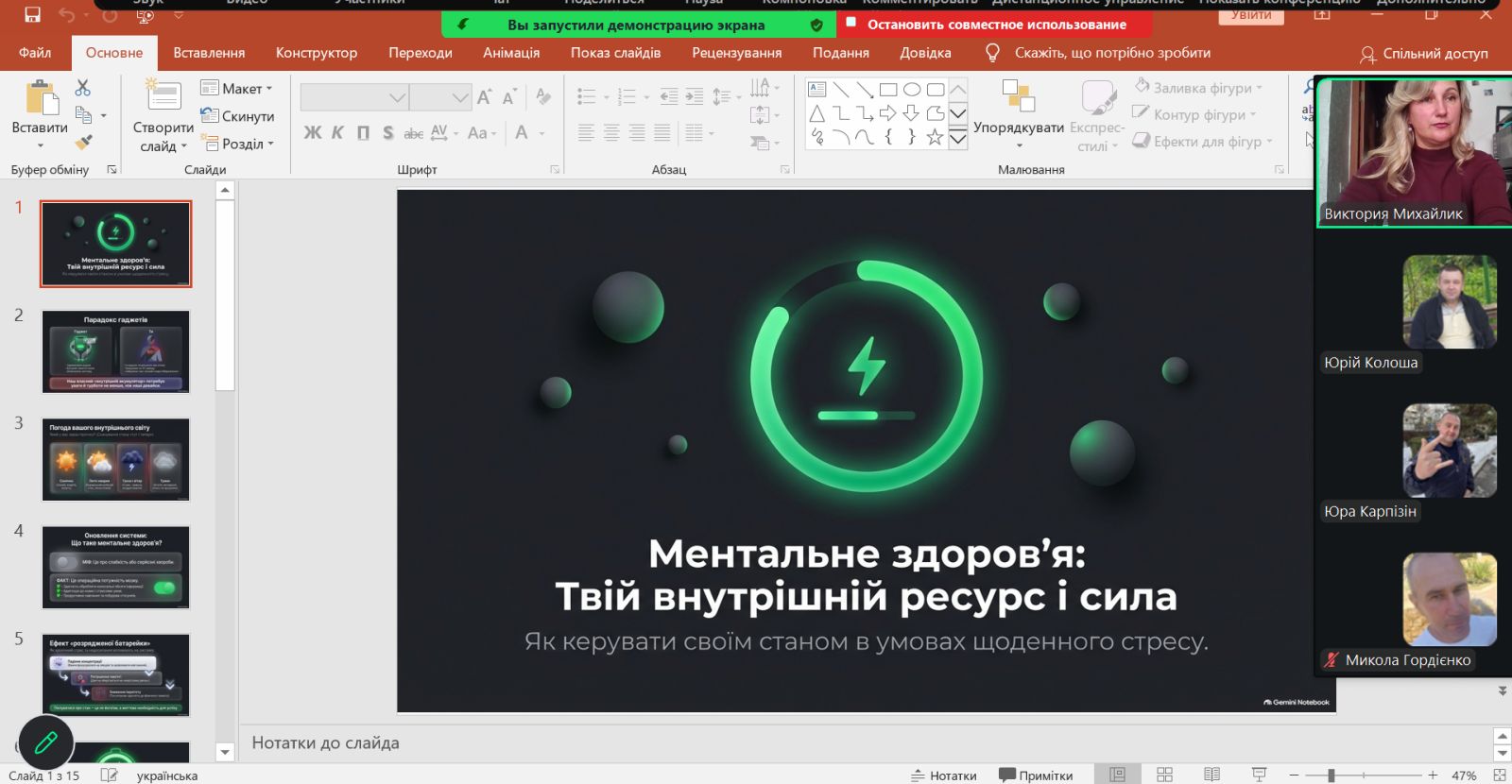1512x784 pixels.
Task: Adjust the zoom slider in status bar
Action: [x=1332, y=775]
